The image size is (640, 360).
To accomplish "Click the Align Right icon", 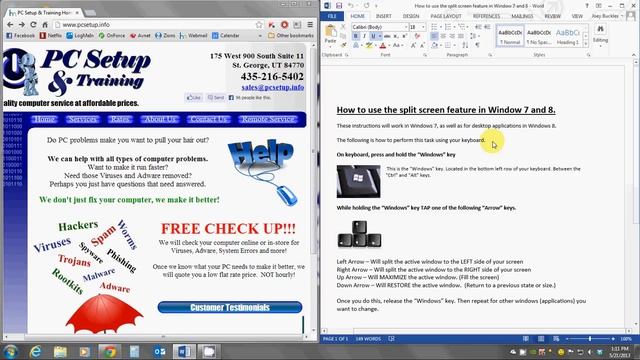I will (x=452, y=36).
